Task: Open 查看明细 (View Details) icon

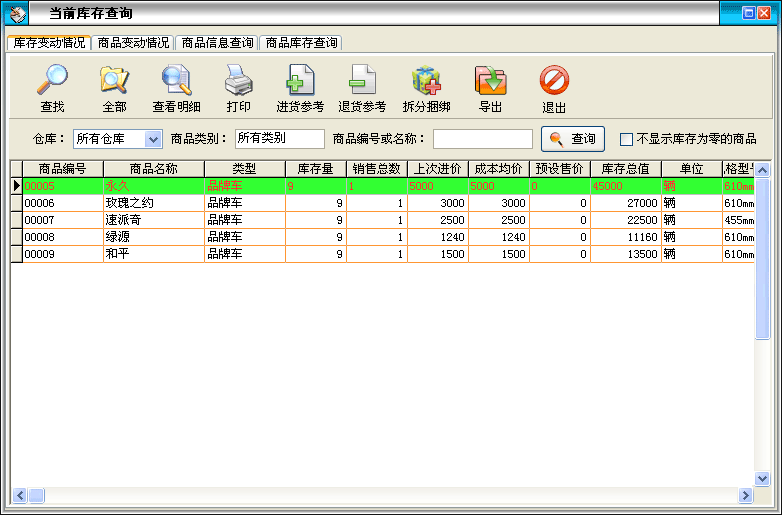Action: (x=176, y=81)
